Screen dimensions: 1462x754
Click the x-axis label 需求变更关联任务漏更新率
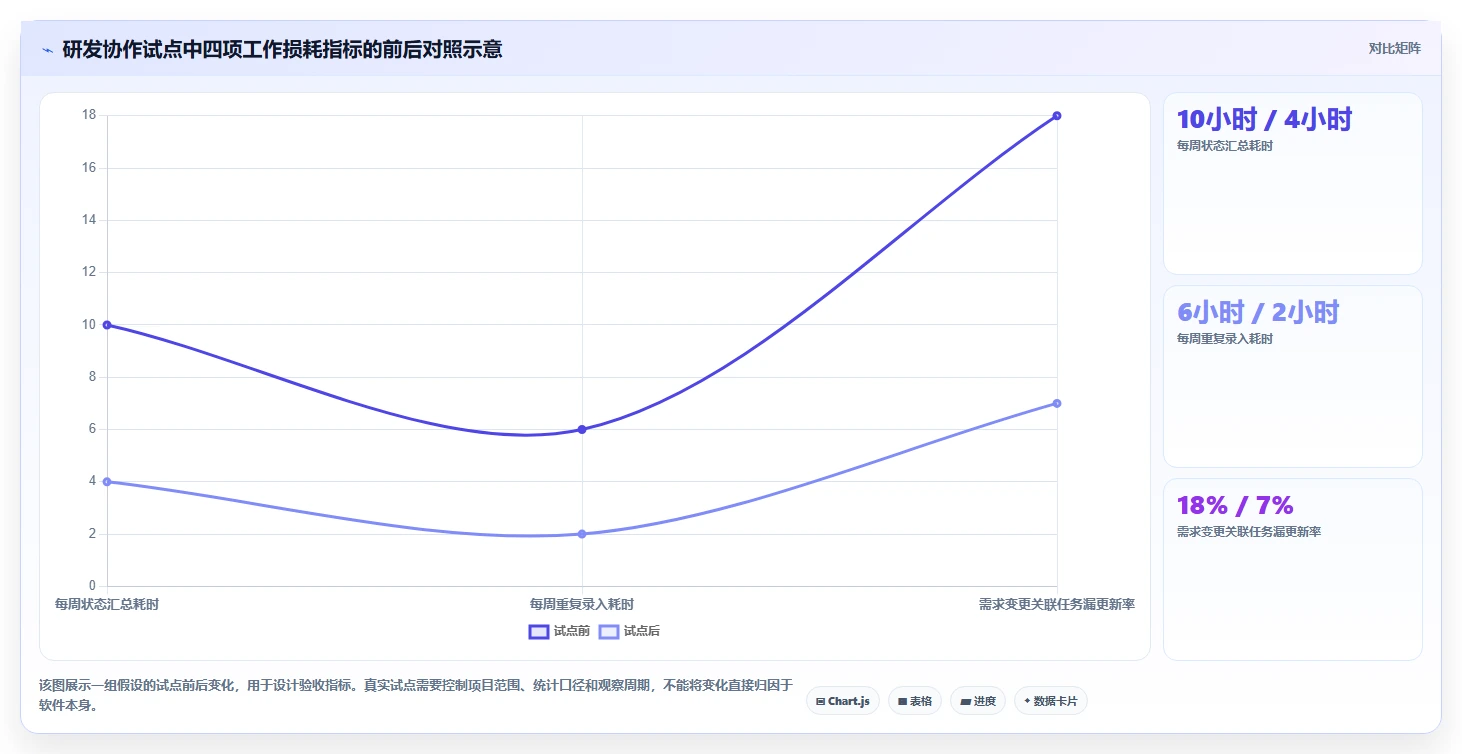1057,604
